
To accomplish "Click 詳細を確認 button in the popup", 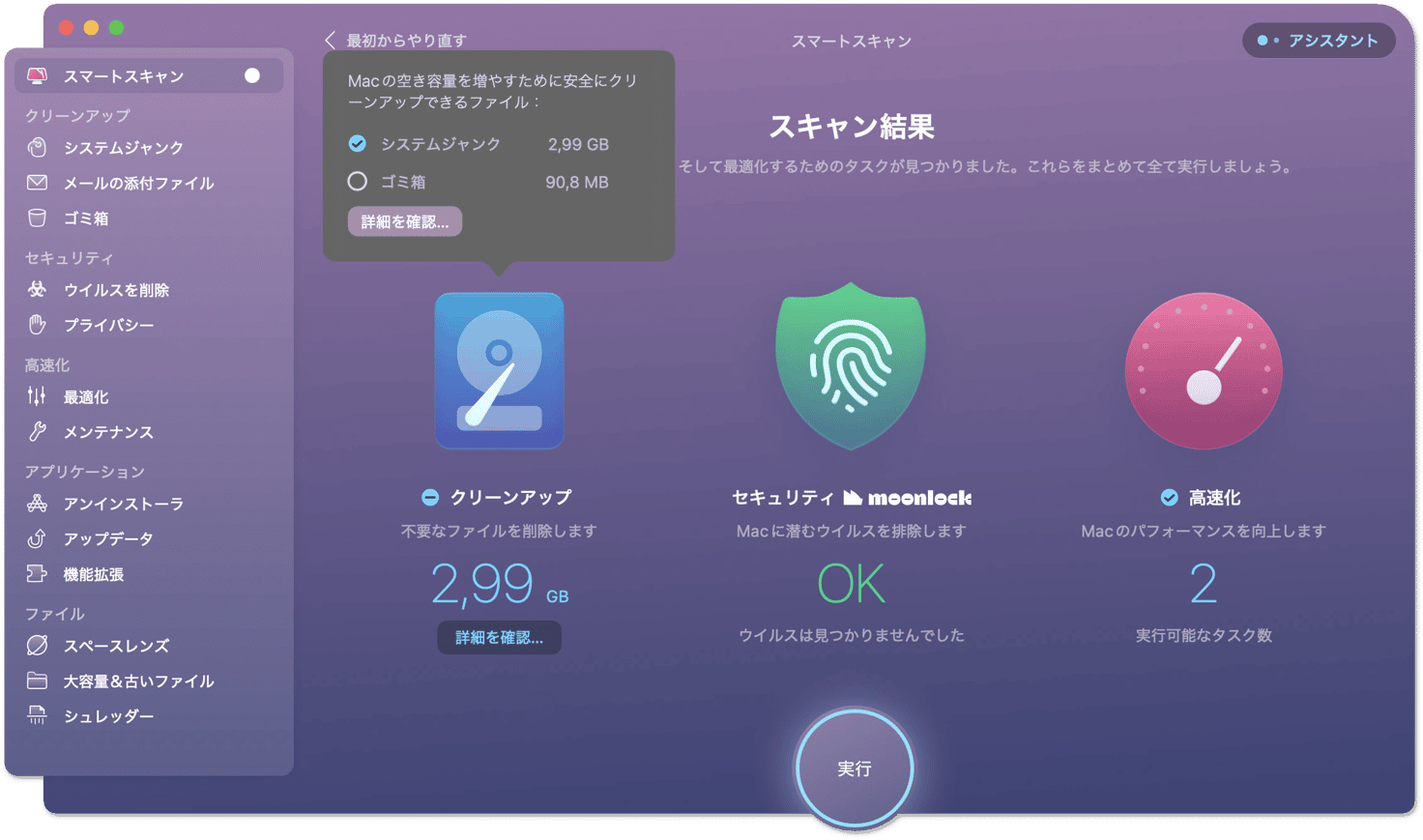I will coord(405,221).
